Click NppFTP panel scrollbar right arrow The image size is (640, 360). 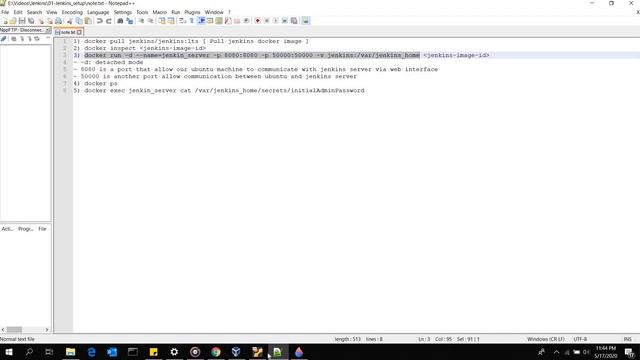[x=47, y=329]
